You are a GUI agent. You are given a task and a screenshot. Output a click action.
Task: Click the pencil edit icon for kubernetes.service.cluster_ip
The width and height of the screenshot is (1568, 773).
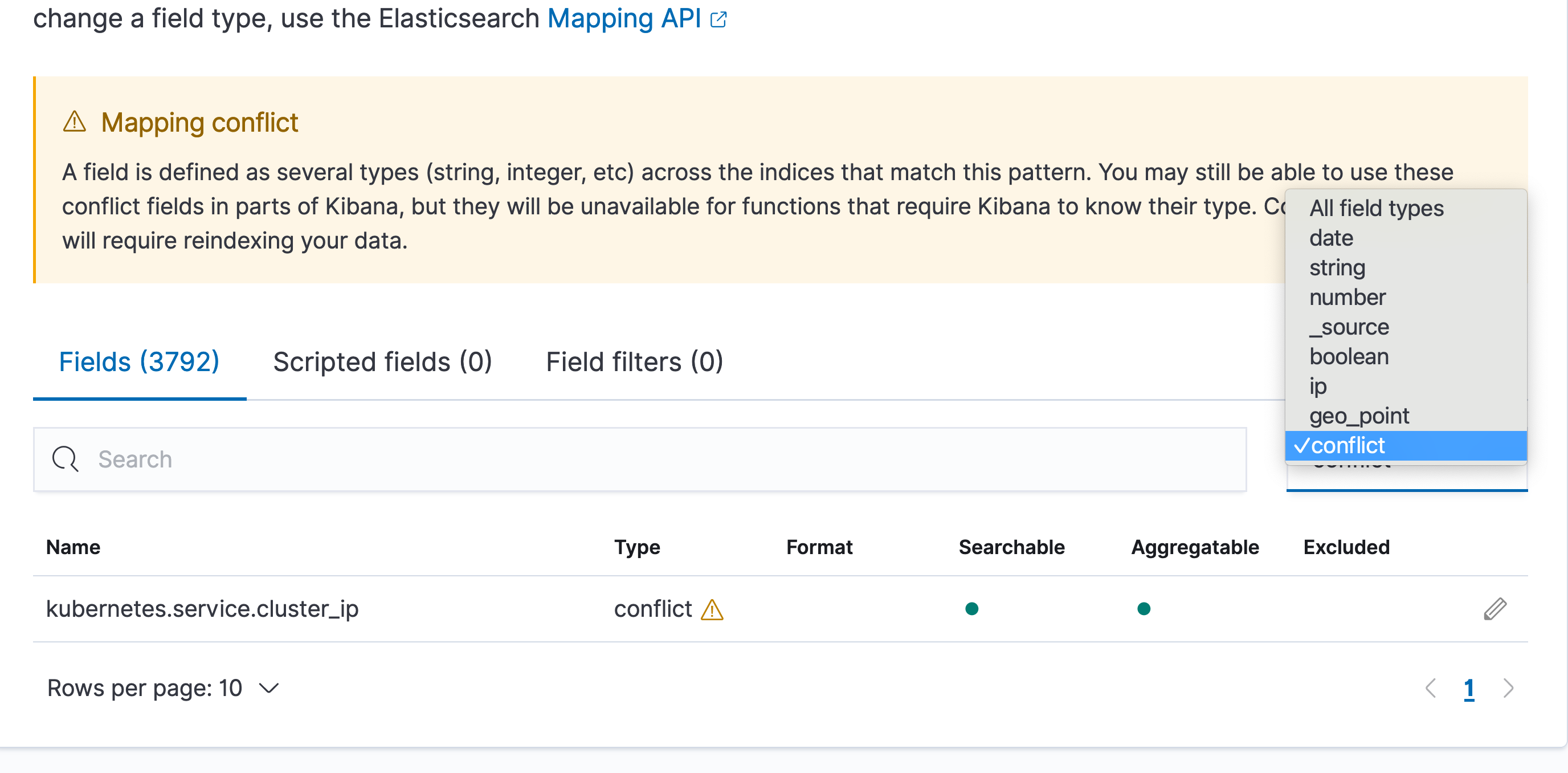click(1494, 608)
